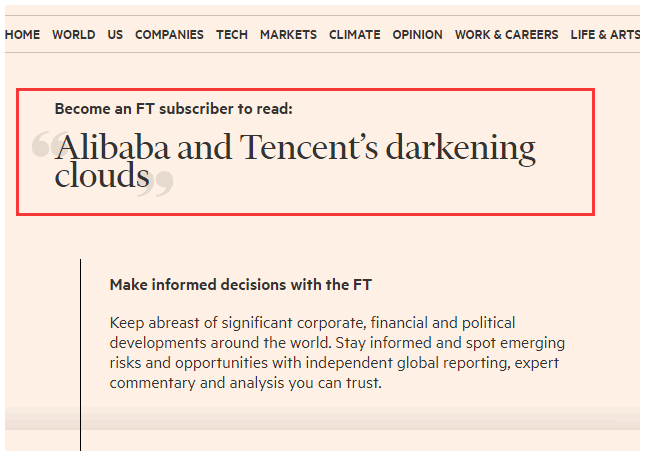
Task: Open the HOME navigation item
Action: coord(22,34)
